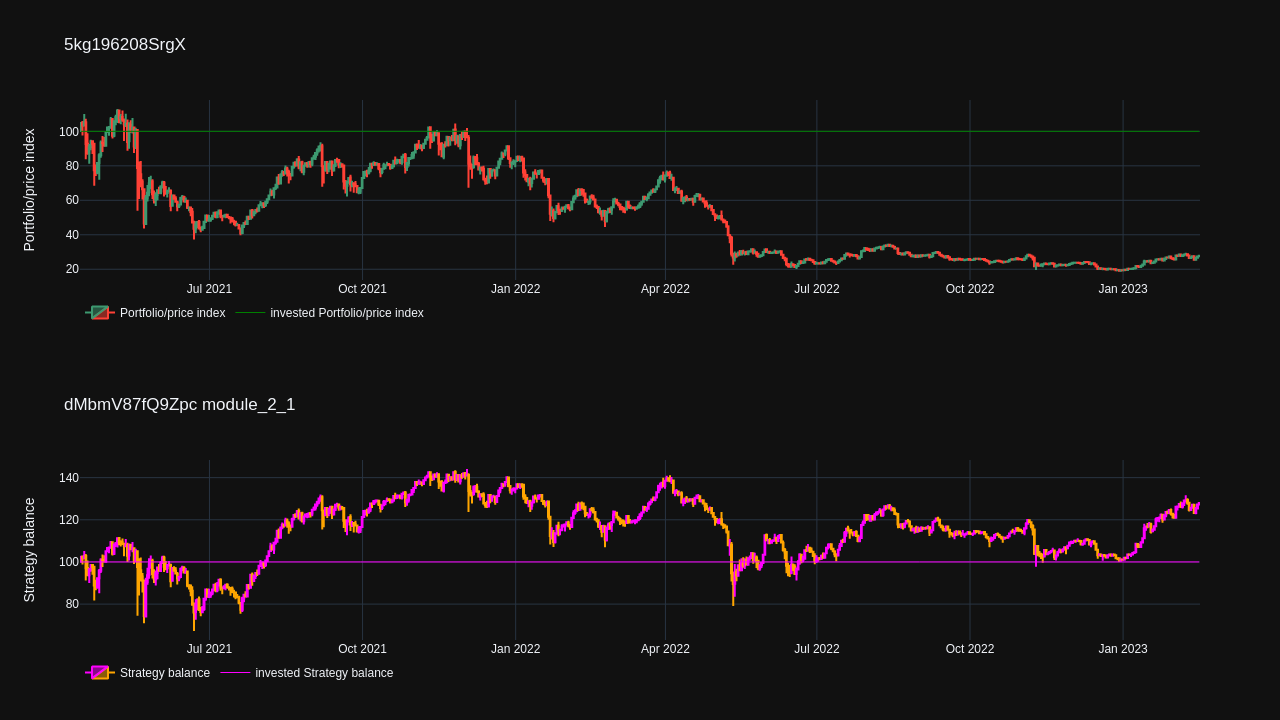Viewport: 1280px width, 720px height.
Task: Click the dMbmV87fQ9Zpc module_2_1 chart title
Action: point(179,405)
